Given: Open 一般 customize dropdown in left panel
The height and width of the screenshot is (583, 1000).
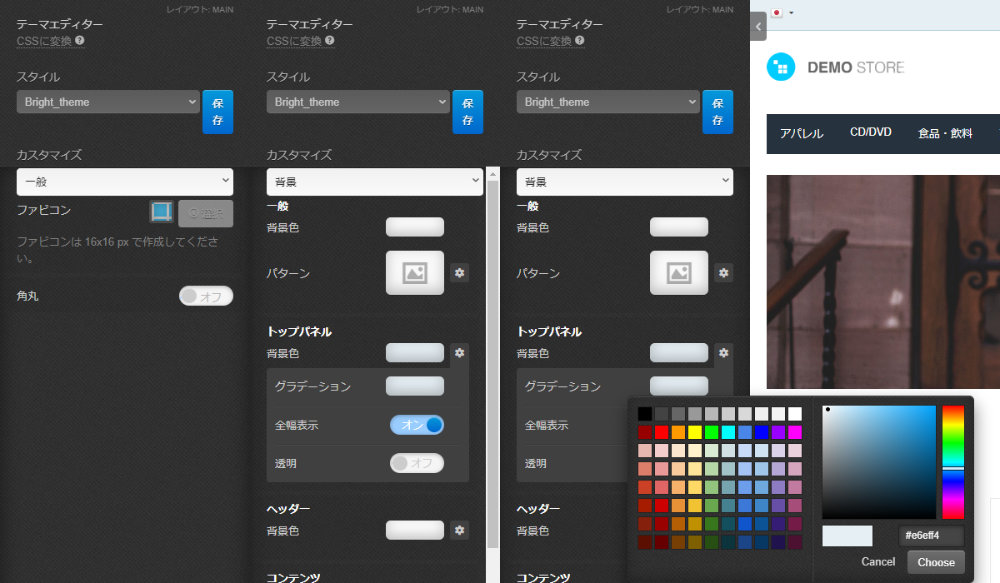Looking at the screenshot, I should (125, 182).
